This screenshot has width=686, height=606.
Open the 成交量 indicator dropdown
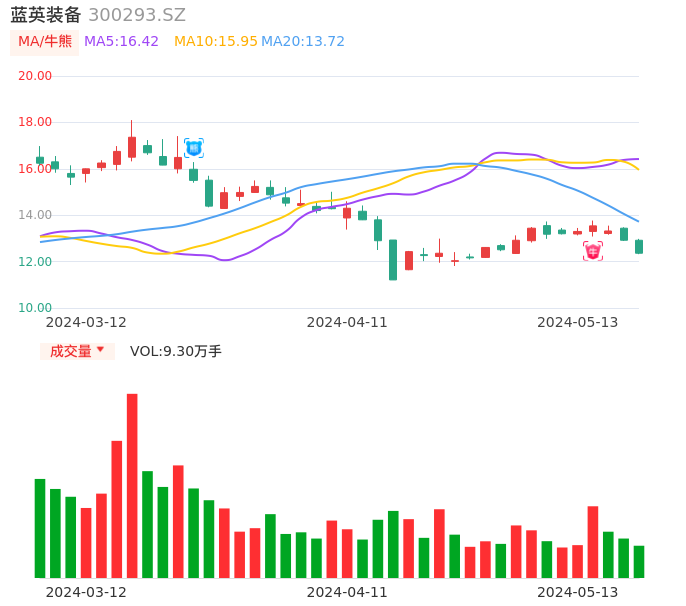(77, 351)
